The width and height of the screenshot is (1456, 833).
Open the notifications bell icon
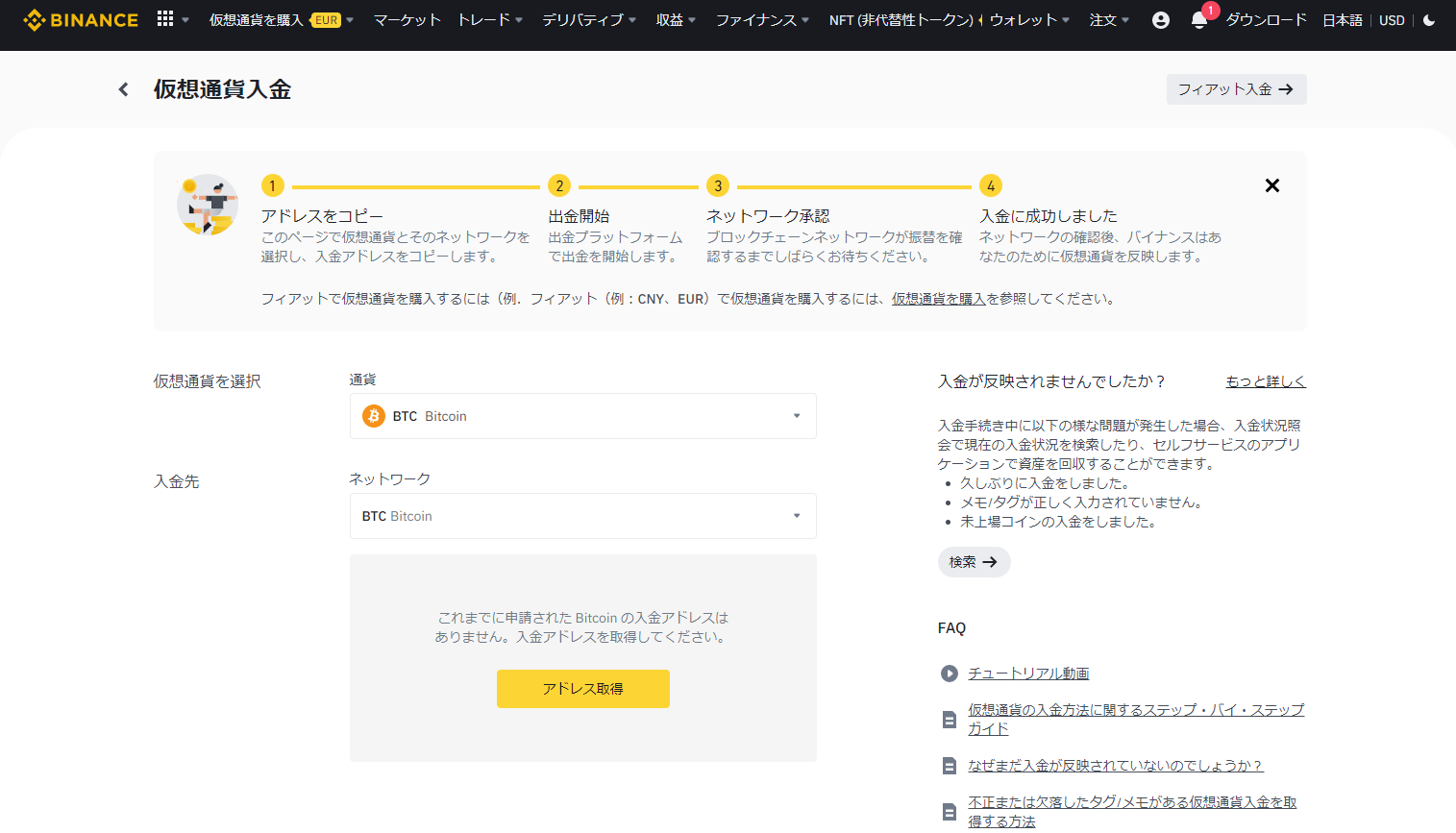pos(1199,20)
